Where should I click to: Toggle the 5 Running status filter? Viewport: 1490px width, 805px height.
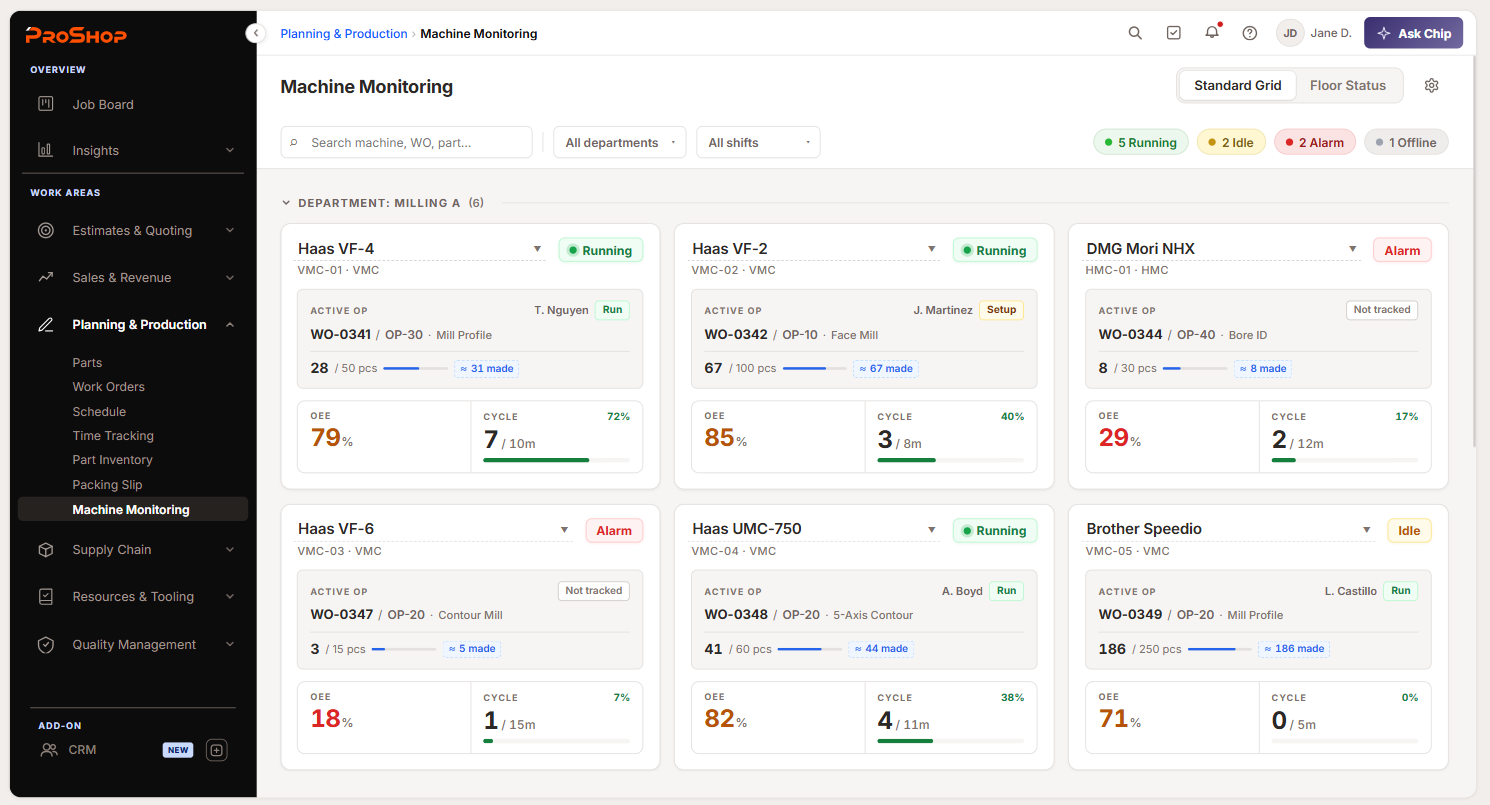click(1141, 142)
